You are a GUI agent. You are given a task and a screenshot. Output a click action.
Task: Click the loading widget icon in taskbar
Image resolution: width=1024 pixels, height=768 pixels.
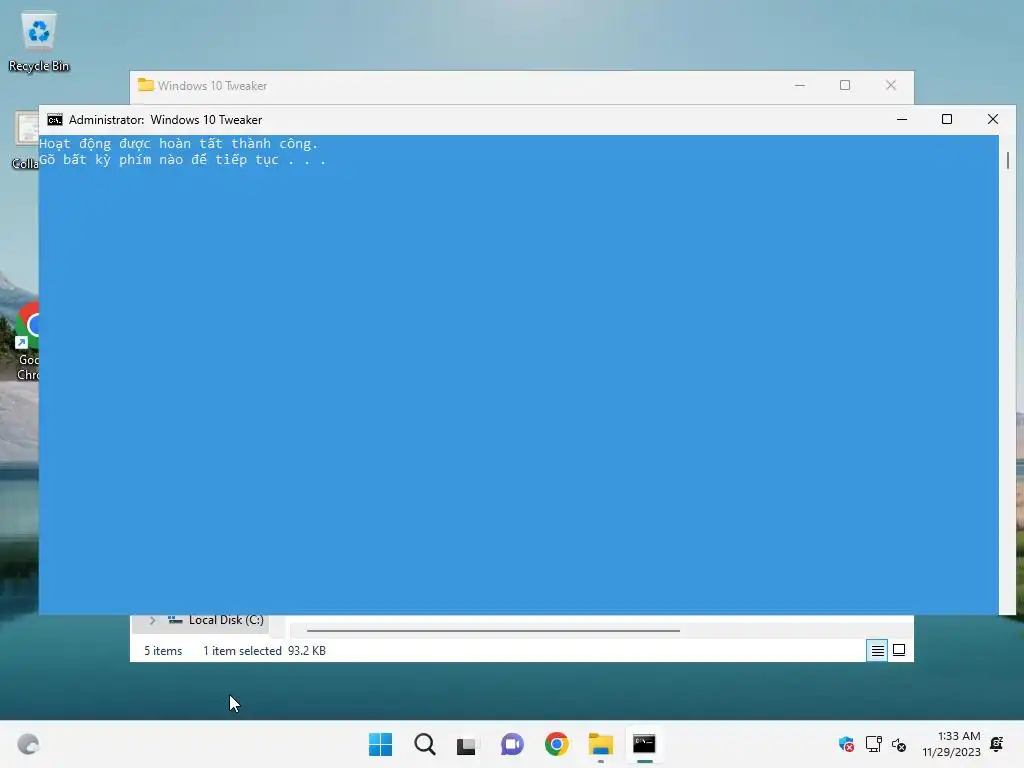[x=28, y=744]
